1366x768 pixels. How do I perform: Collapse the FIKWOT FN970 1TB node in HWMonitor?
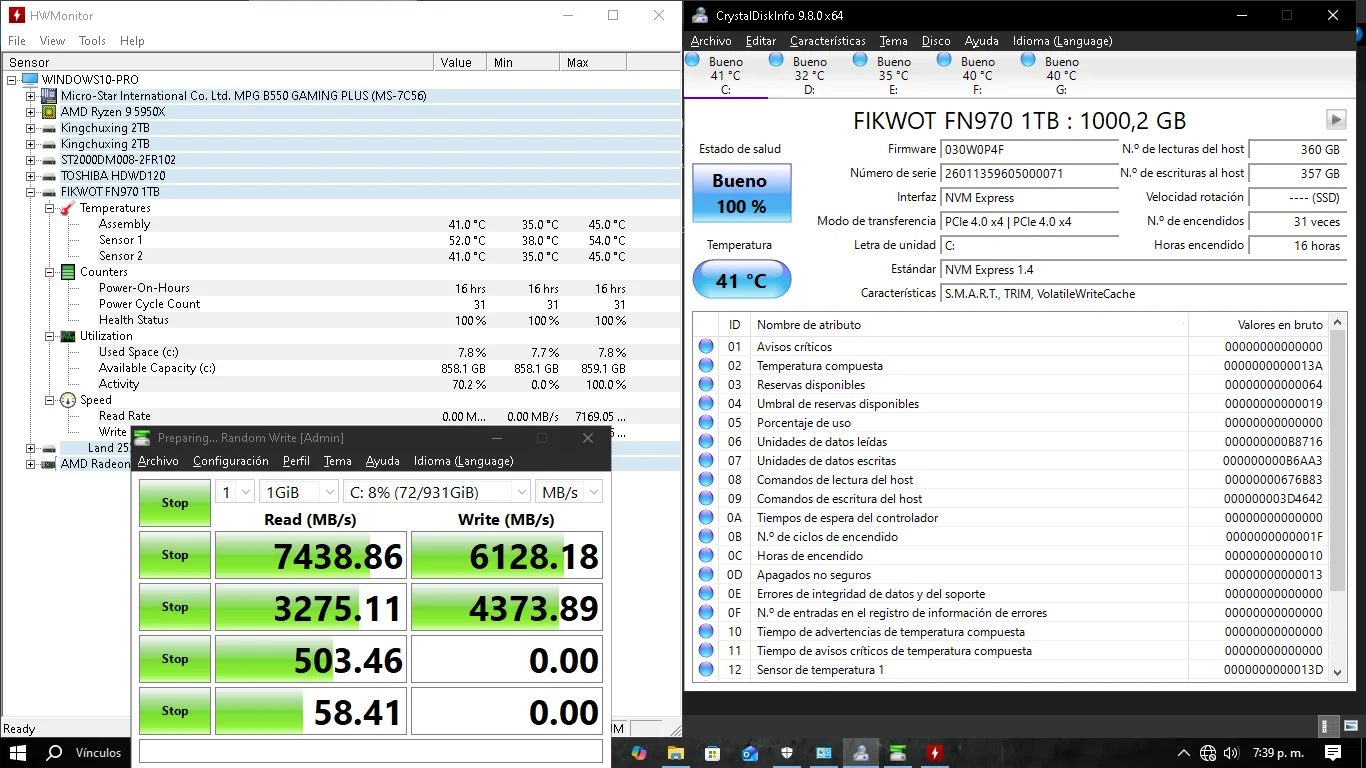[31, 192]
